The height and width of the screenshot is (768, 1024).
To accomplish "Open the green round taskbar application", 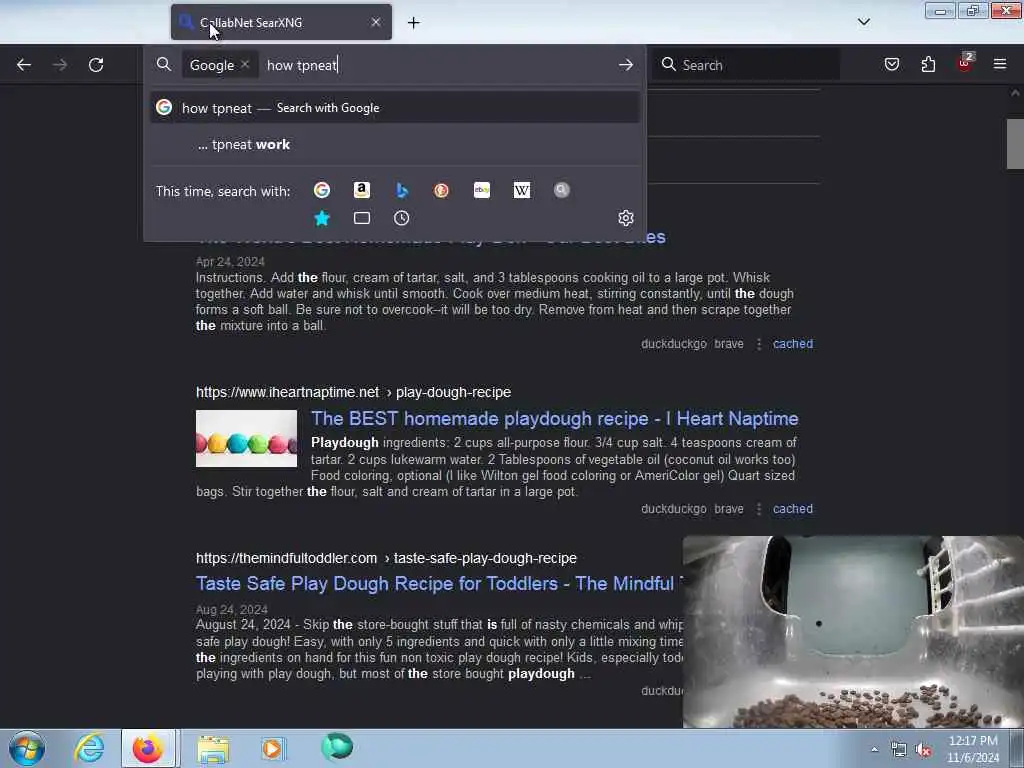I will click(337, 747).
